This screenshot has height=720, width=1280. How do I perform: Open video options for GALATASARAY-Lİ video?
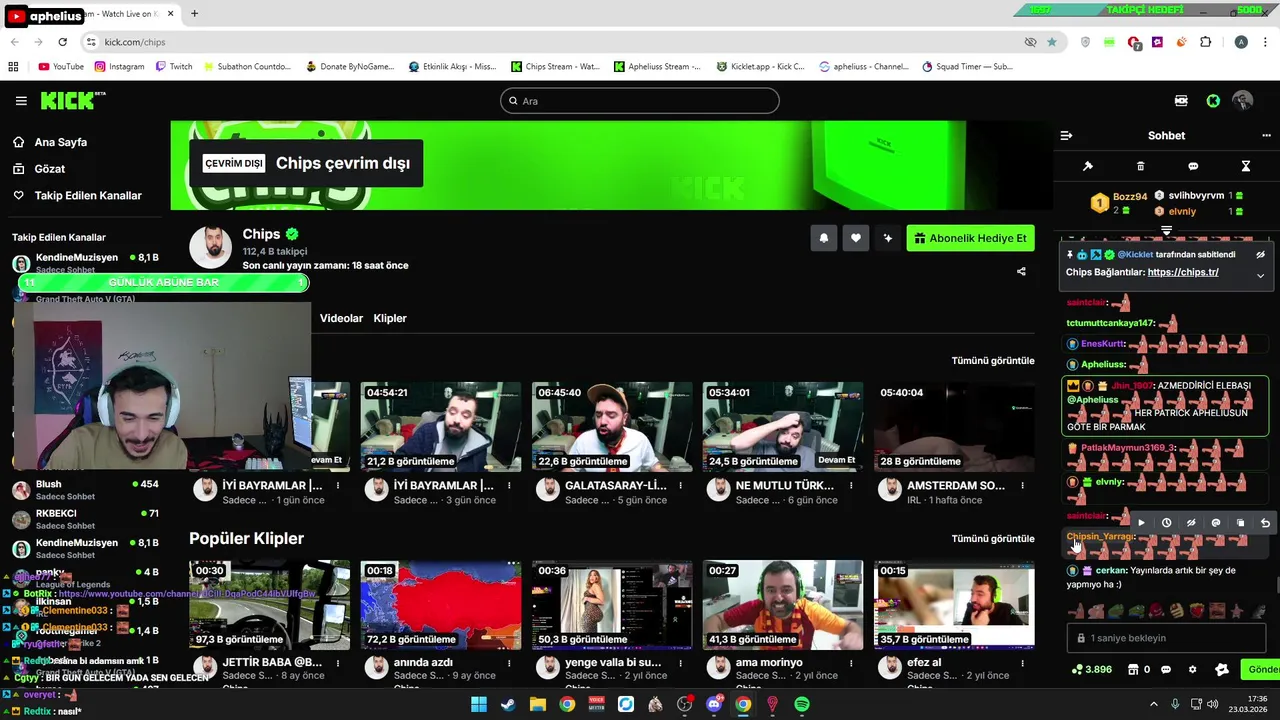(x=681, y=486)
